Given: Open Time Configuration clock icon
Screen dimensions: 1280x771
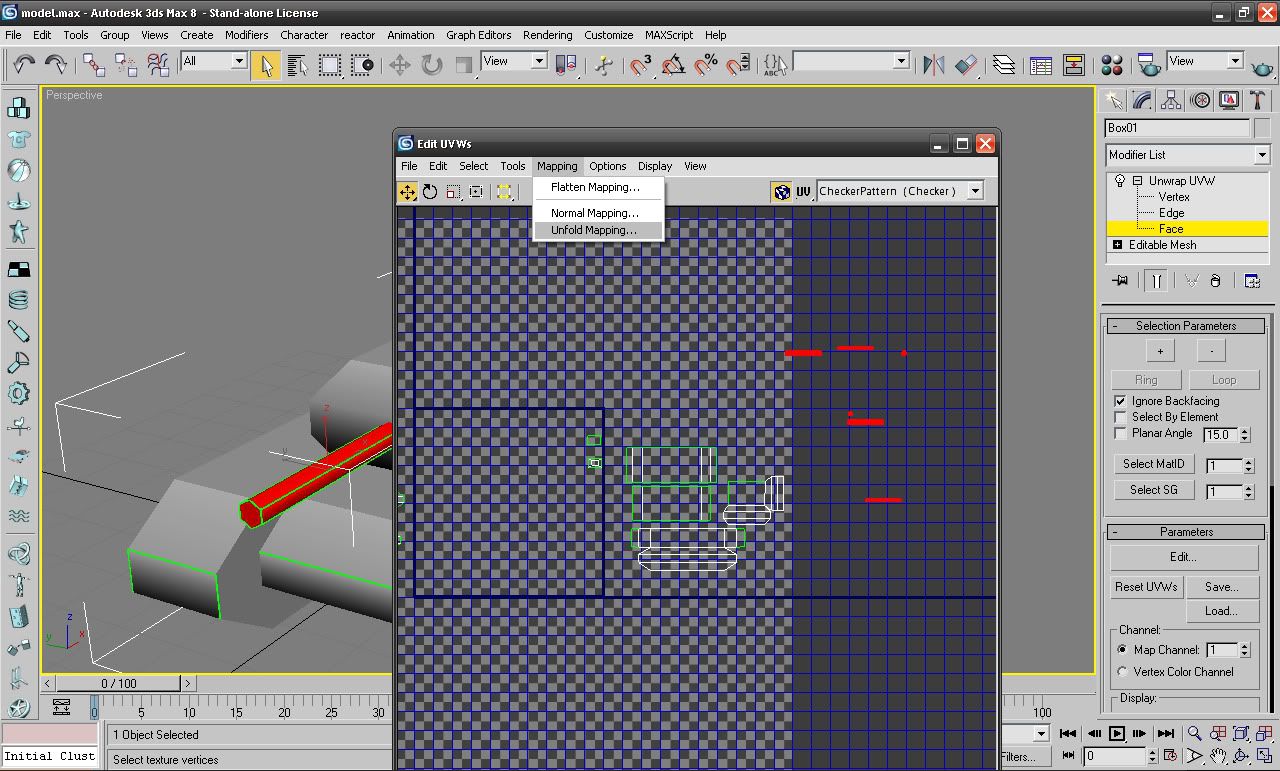Looking at the screenshot, I should [x=1171, y=756].
